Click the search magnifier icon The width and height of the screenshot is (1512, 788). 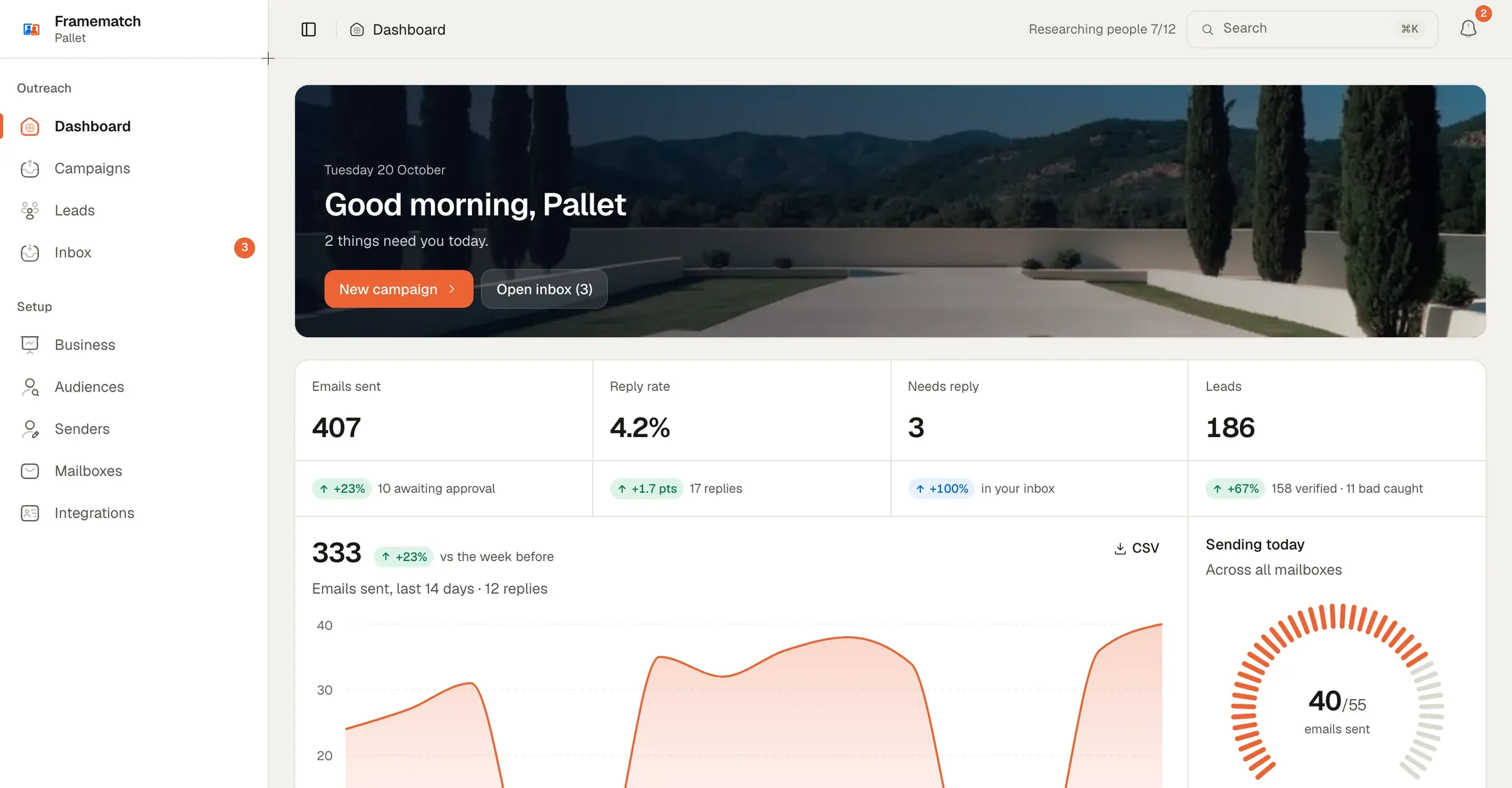coord(1207,29)
